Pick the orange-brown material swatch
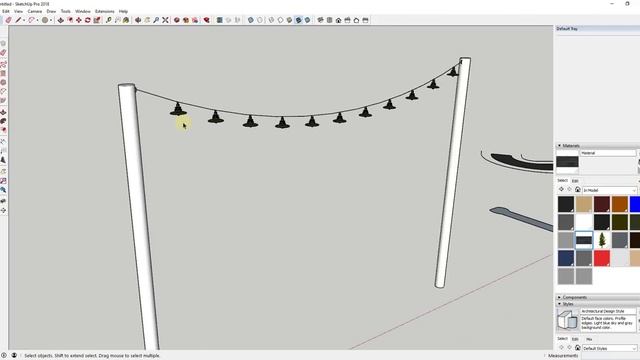 pos(620,204)
